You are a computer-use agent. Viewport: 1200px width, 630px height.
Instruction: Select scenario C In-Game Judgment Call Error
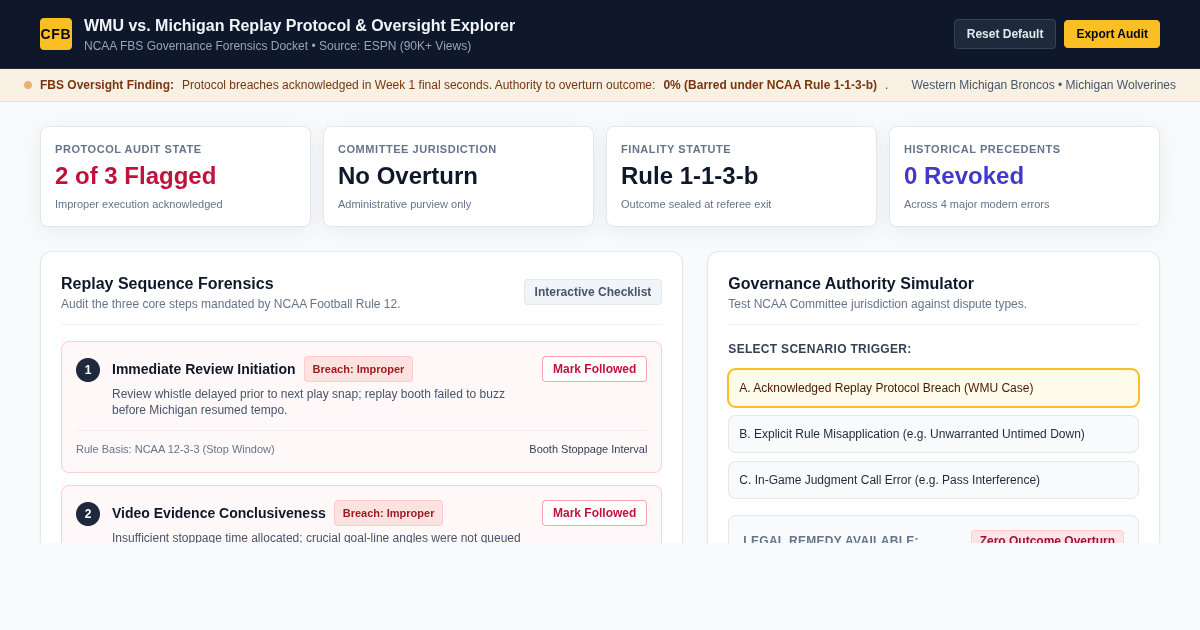(x=933, y=480)
